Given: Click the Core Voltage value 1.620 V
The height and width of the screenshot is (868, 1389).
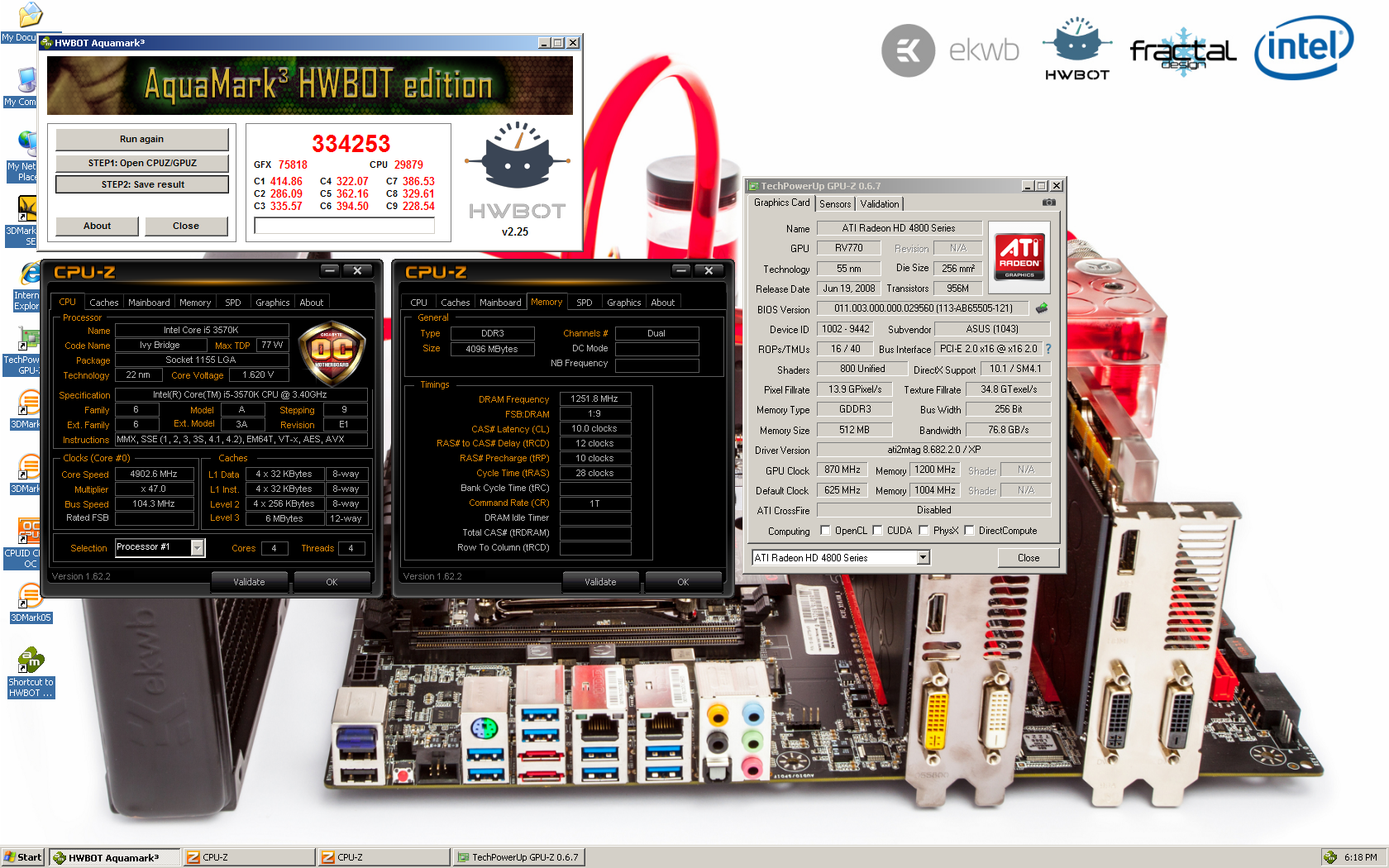Looking at the screenshot, I should 258,374.
